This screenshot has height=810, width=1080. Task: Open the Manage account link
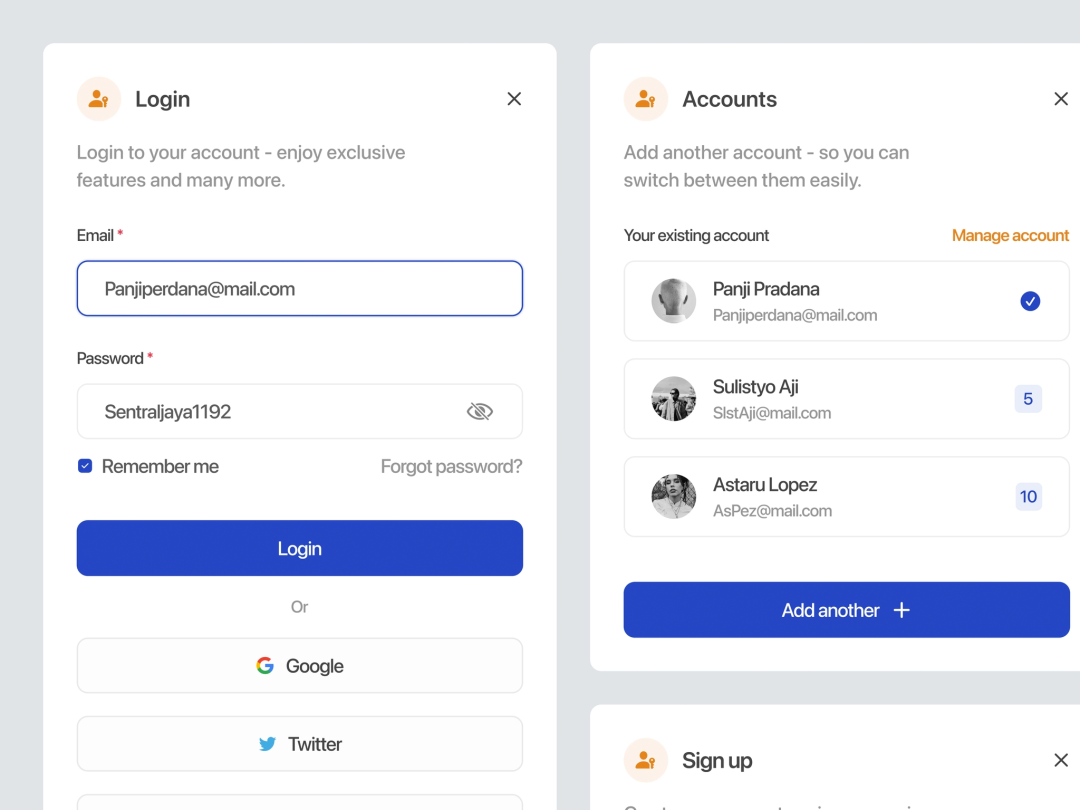(x=1010, y=236)
